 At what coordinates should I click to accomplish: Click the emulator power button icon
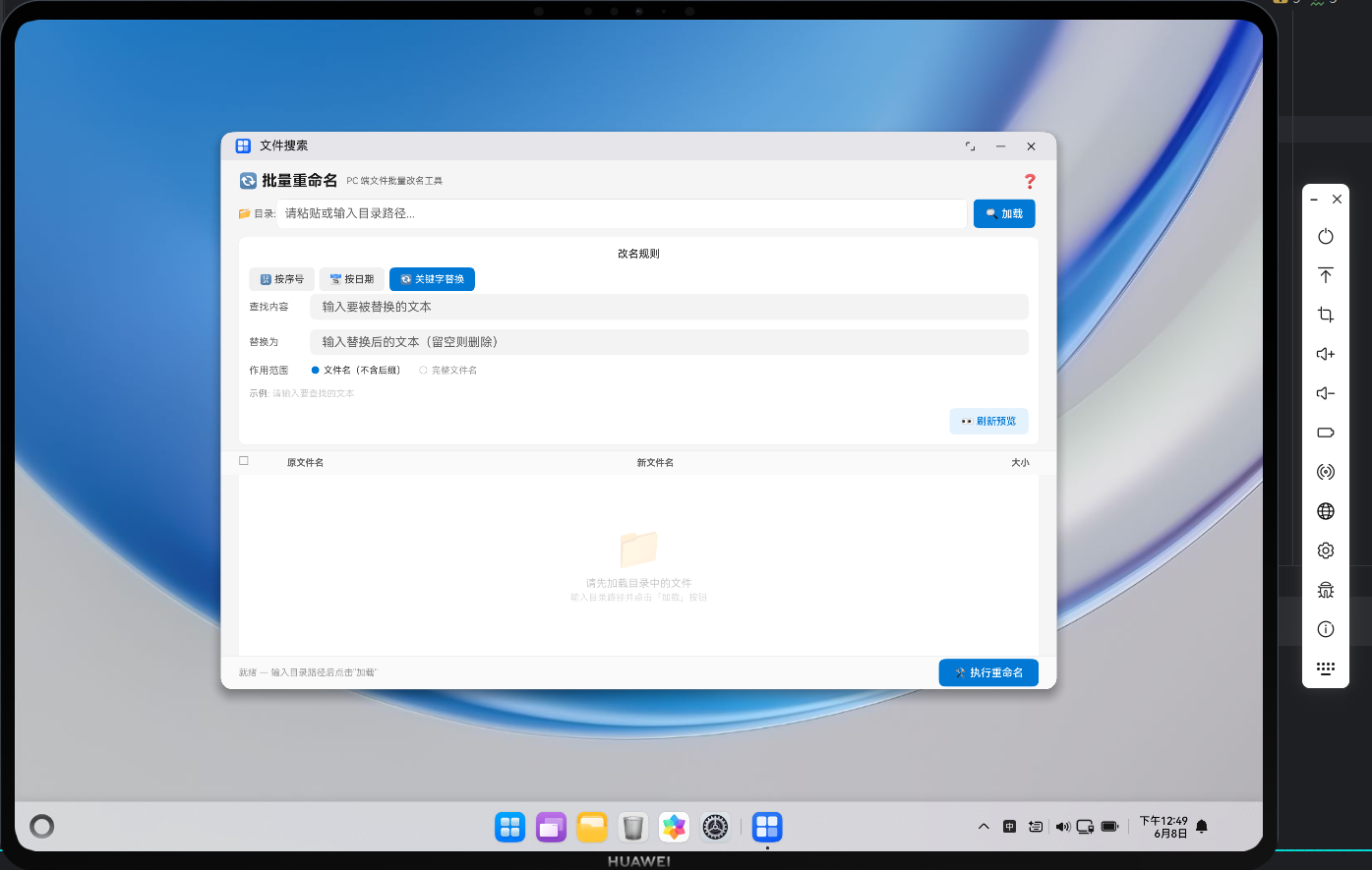(1326, 236)
